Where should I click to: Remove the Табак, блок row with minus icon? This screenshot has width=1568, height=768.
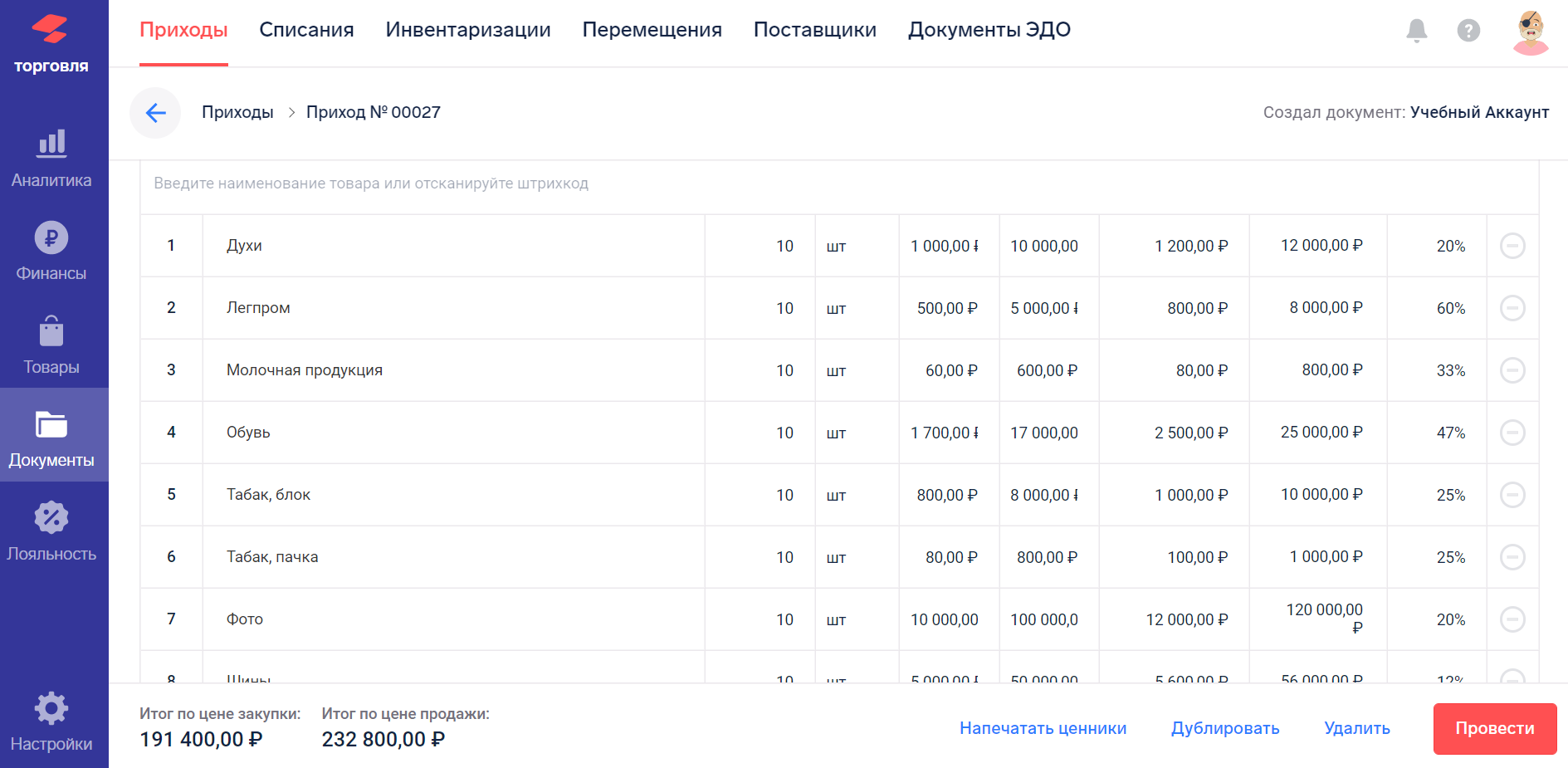point(1512,495)
